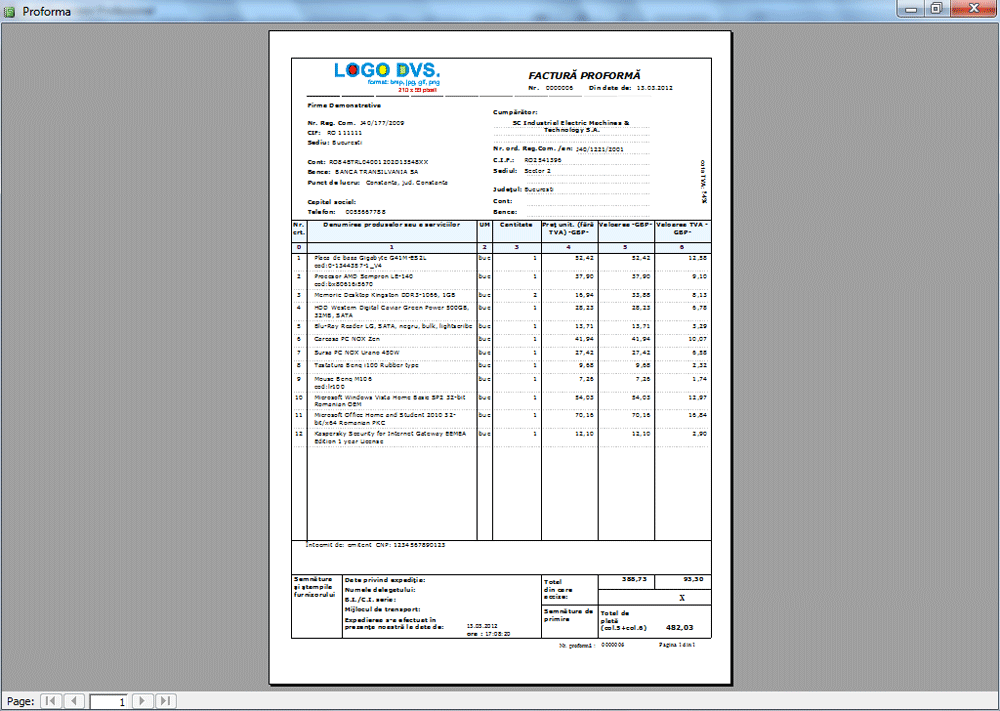This screenshot has height=711, width=1000.
Task: Go to the next page of the preview
Action: click(142, 701)
